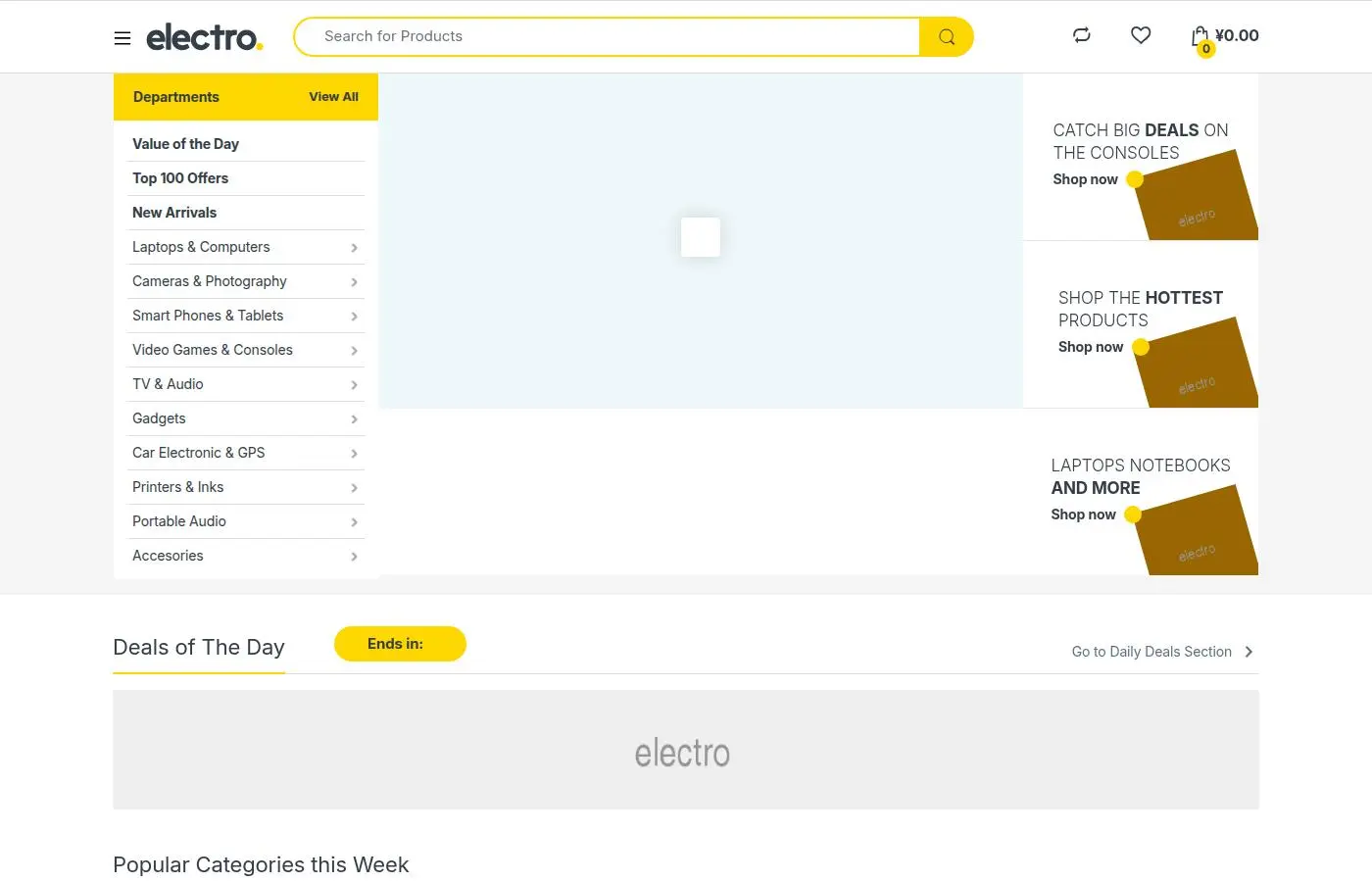Expand Laptops & Computers submenu chevron
The height and width of the screenshot is (882, 1372).
click(354, 248)
